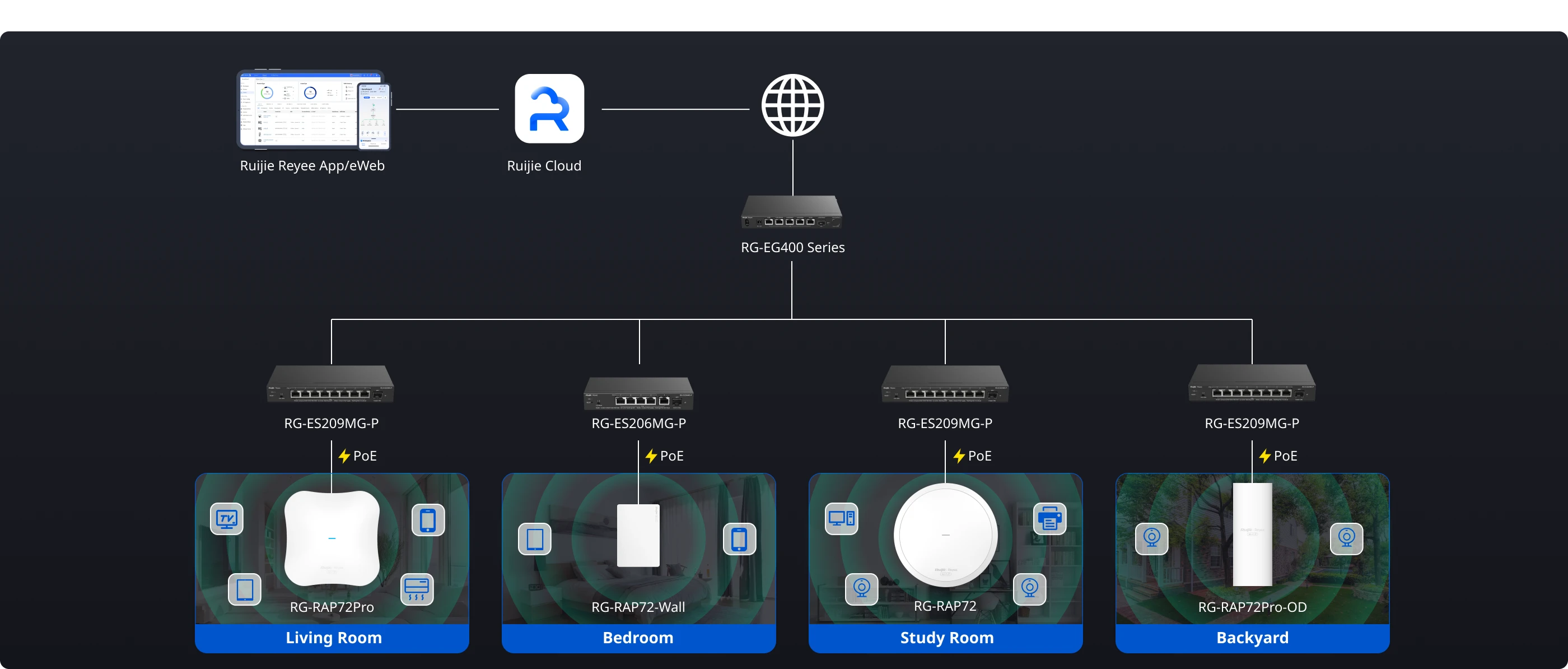Click the Backyard label bar
This screenshot has height=669, width=1568.
pyautogui.click(x=1252, y=638)
